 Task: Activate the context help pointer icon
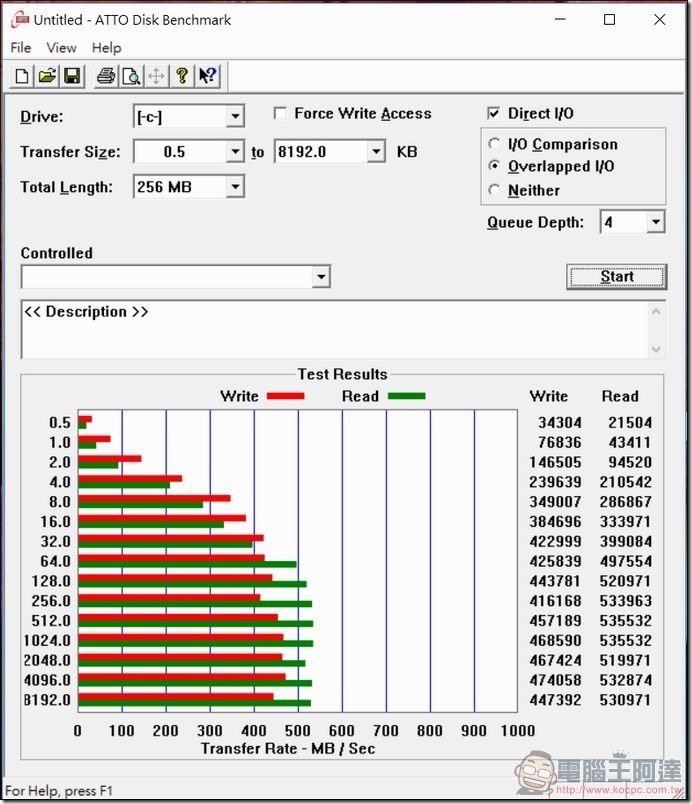[x=207, y=76]
